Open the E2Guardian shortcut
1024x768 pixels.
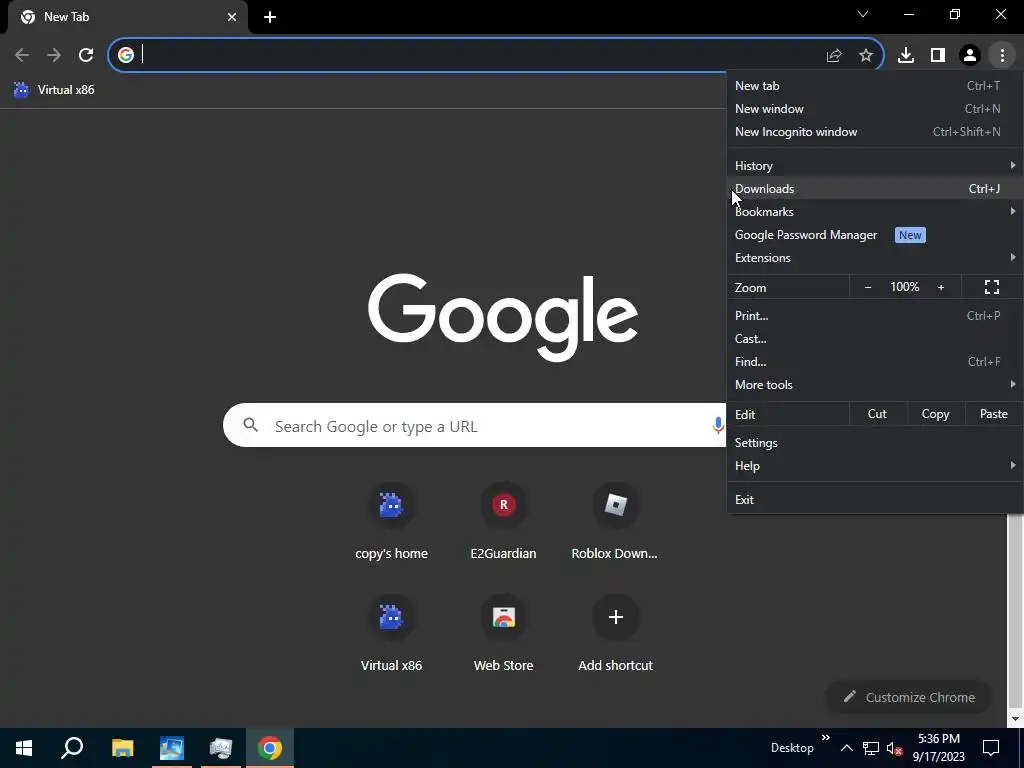pyautogui.click(x=504, y=522)
